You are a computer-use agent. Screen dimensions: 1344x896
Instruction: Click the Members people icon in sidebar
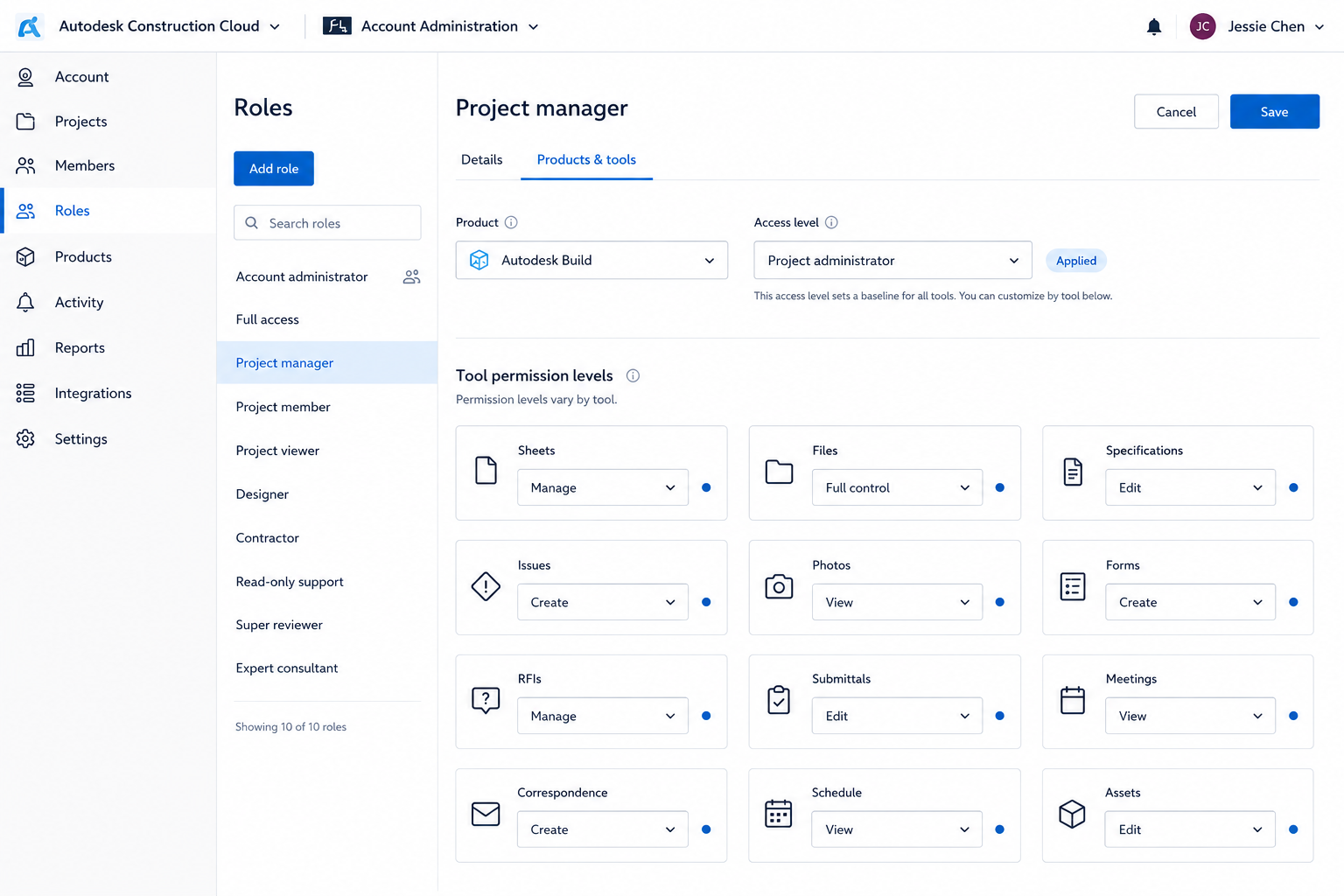tap(25, 165)
